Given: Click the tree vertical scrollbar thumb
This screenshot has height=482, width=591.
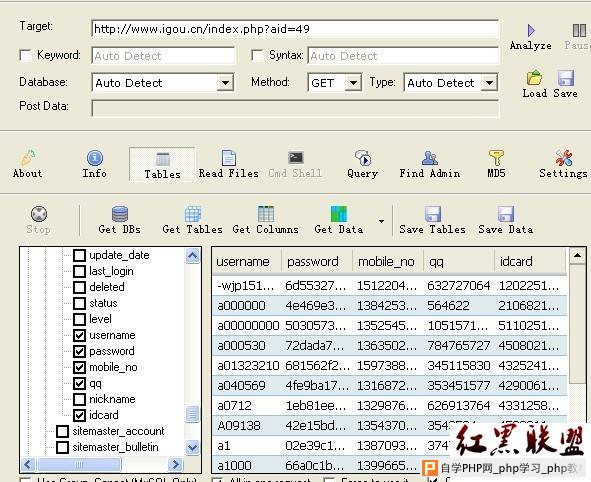Looking at the screenshot, I should (193, 414).
